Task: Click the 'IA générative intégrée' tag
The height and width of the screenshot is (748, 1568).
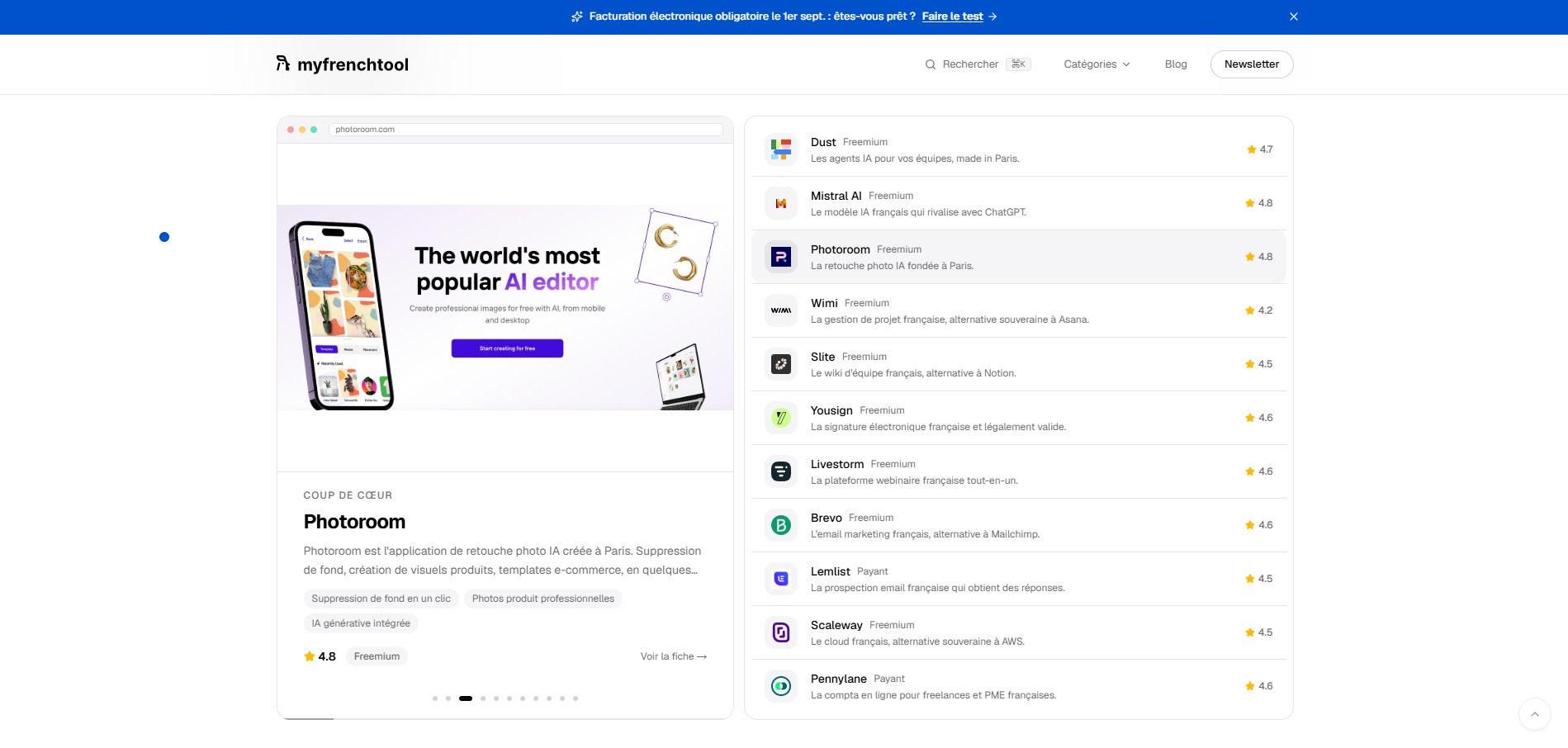Action: tap(361, 623)
